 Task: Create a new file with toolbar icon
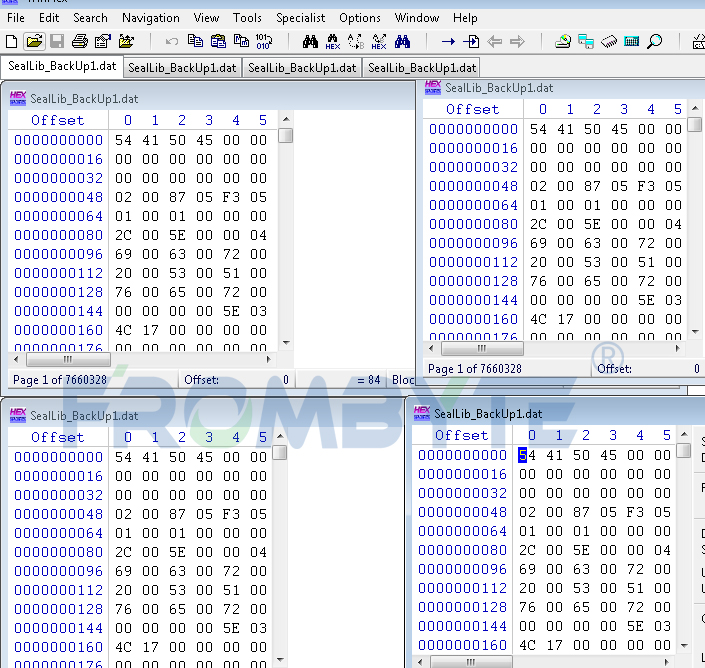point(11,42)
